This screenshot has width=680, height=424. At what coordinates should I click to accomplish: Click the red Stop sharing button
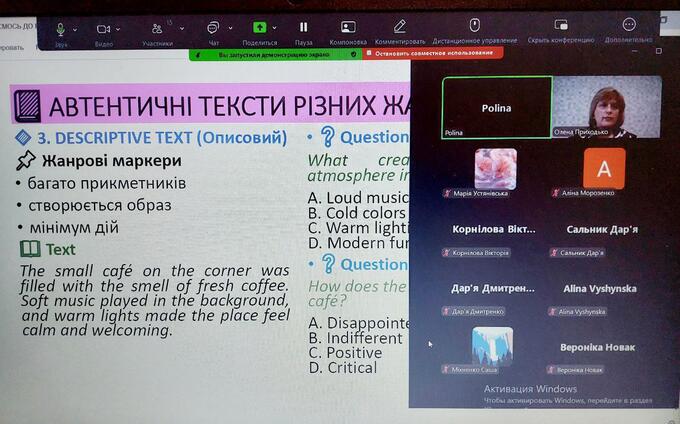(x=429, y=52)
